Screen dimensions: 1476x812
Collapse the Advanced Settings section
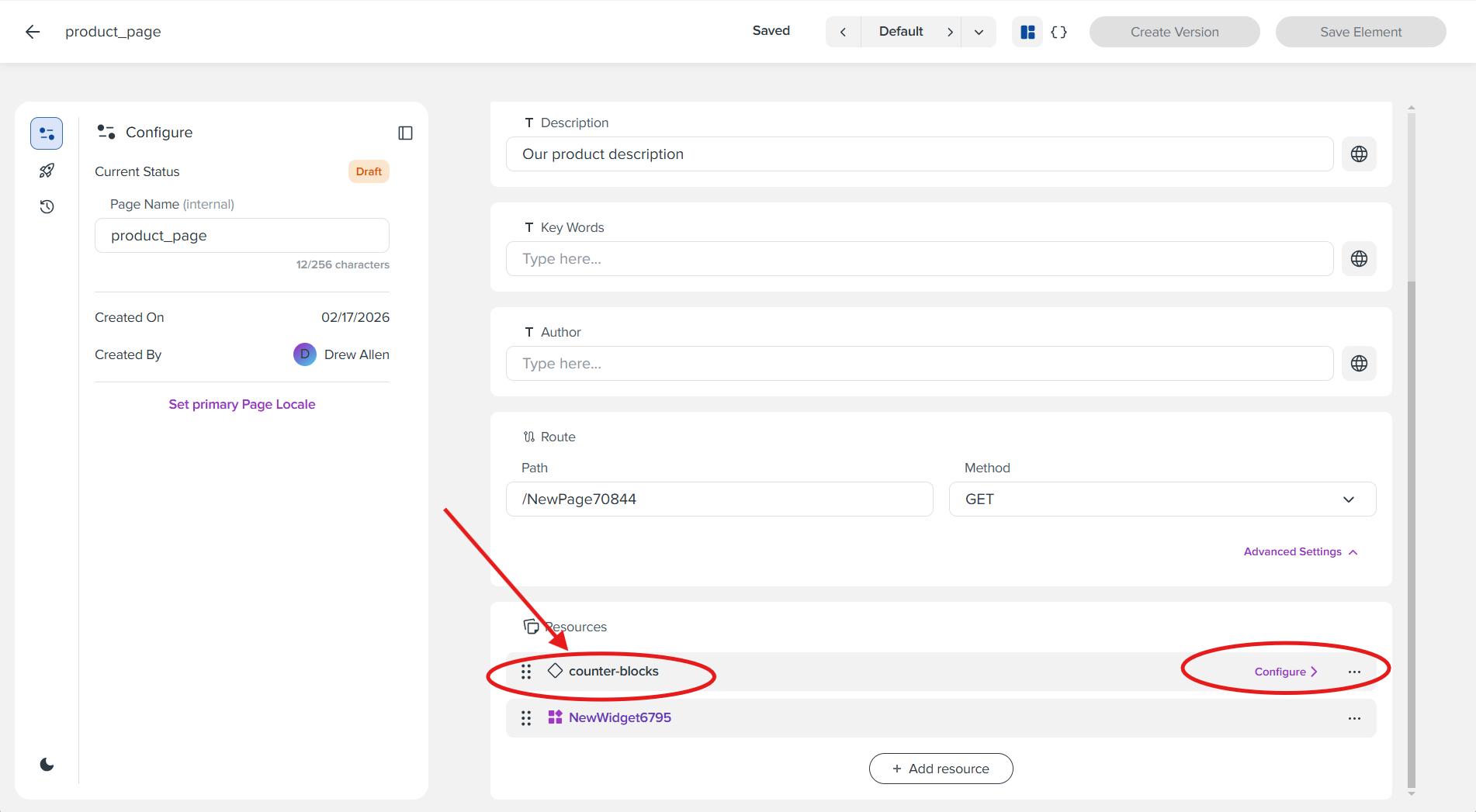(x=1300, y=551)
